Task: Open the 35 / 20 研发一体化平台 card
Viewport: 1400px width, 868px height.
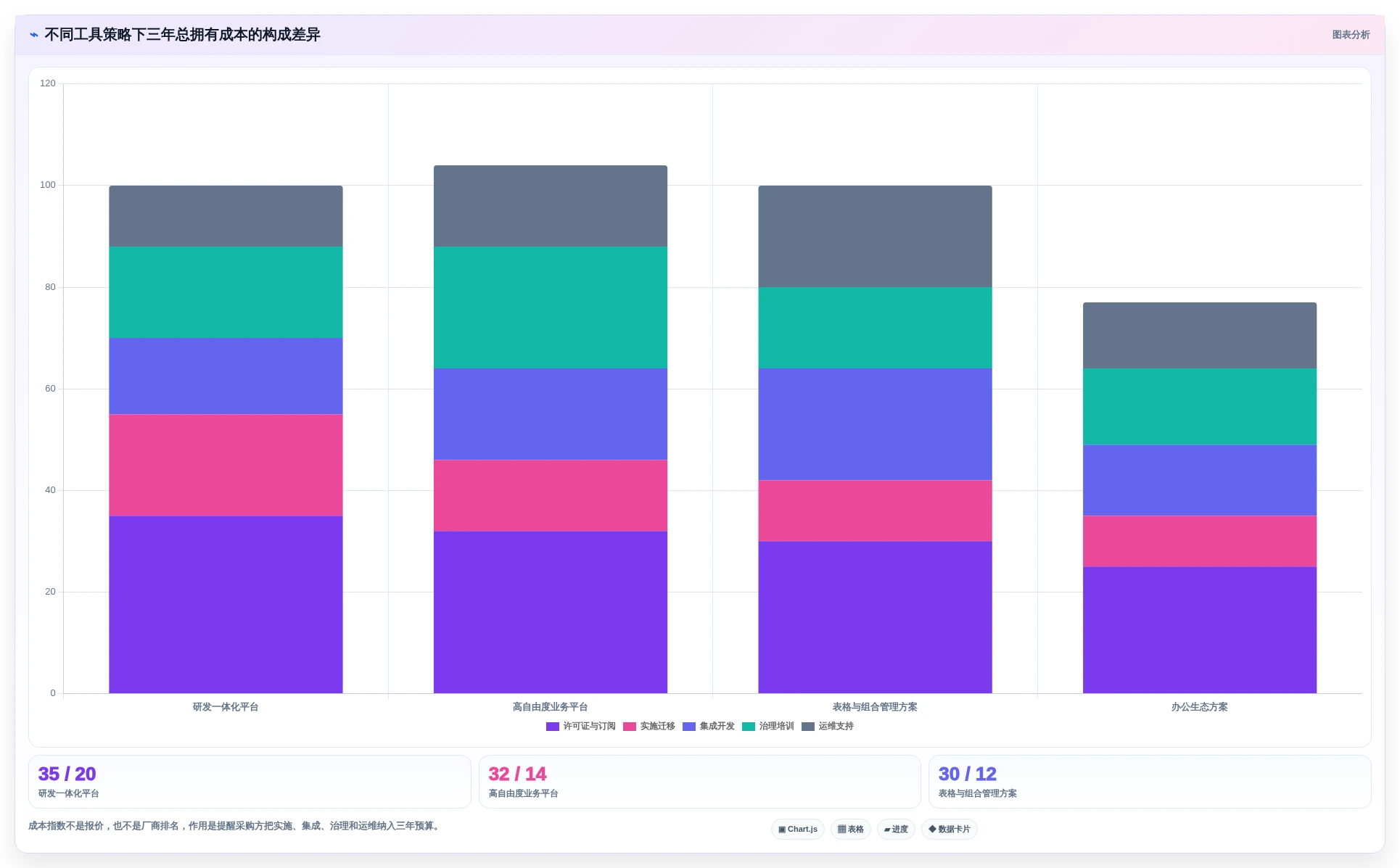Action: click(250, 782)
